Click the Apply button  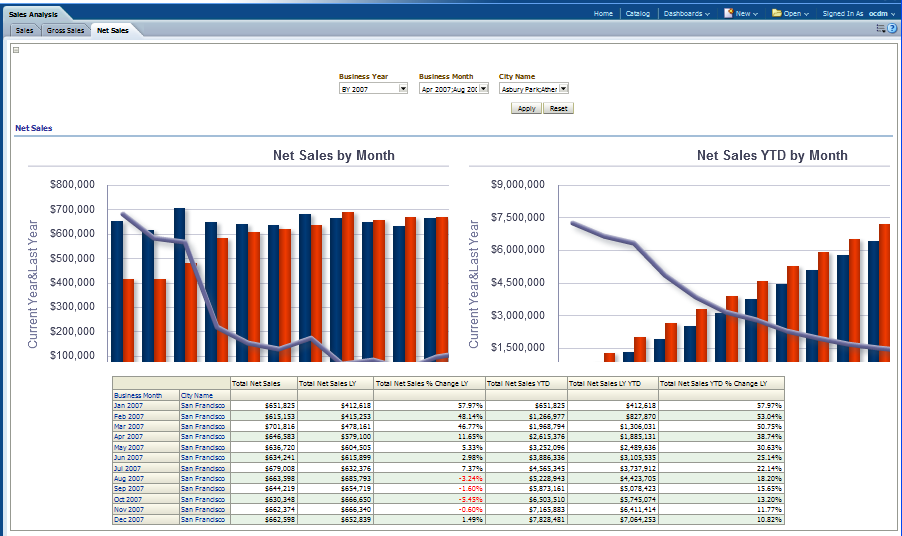pyautogui.click(x=526, y=108)
